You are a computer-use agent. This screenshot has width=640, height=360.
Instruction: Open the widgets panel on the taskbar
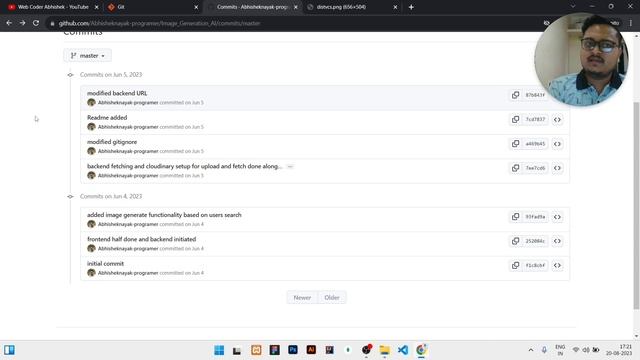pyautogui.click(x=9, y=350)
